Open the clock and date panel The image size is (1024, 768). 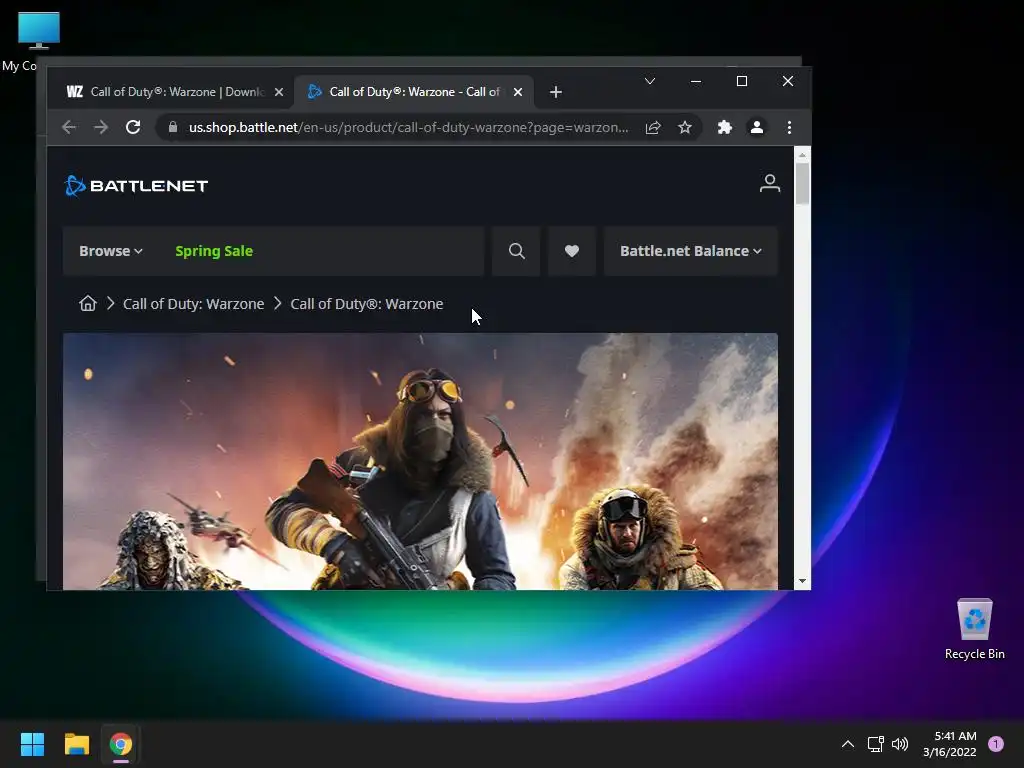click(x=950, y=744)
